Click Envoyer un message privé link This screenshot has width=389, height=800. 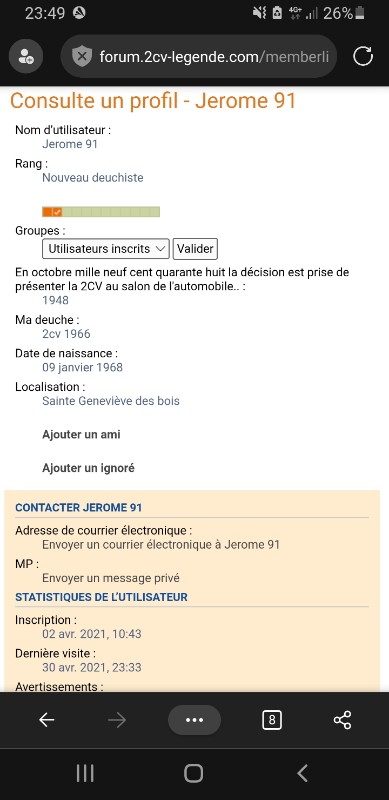point(111,578)
